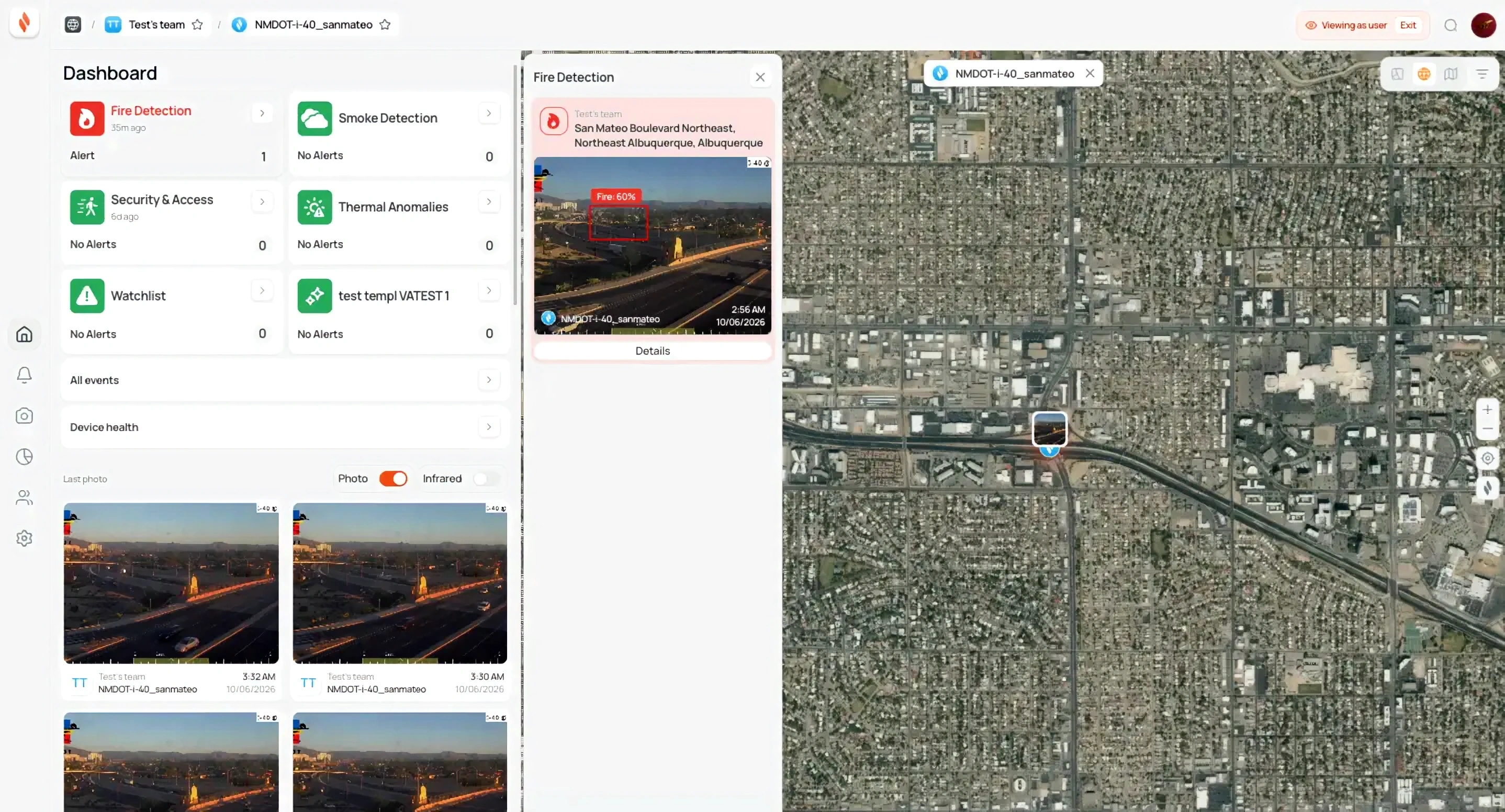Star Test's team as favorite
The height and width of the screenshot is (812, 1505).
pos(197,25)
